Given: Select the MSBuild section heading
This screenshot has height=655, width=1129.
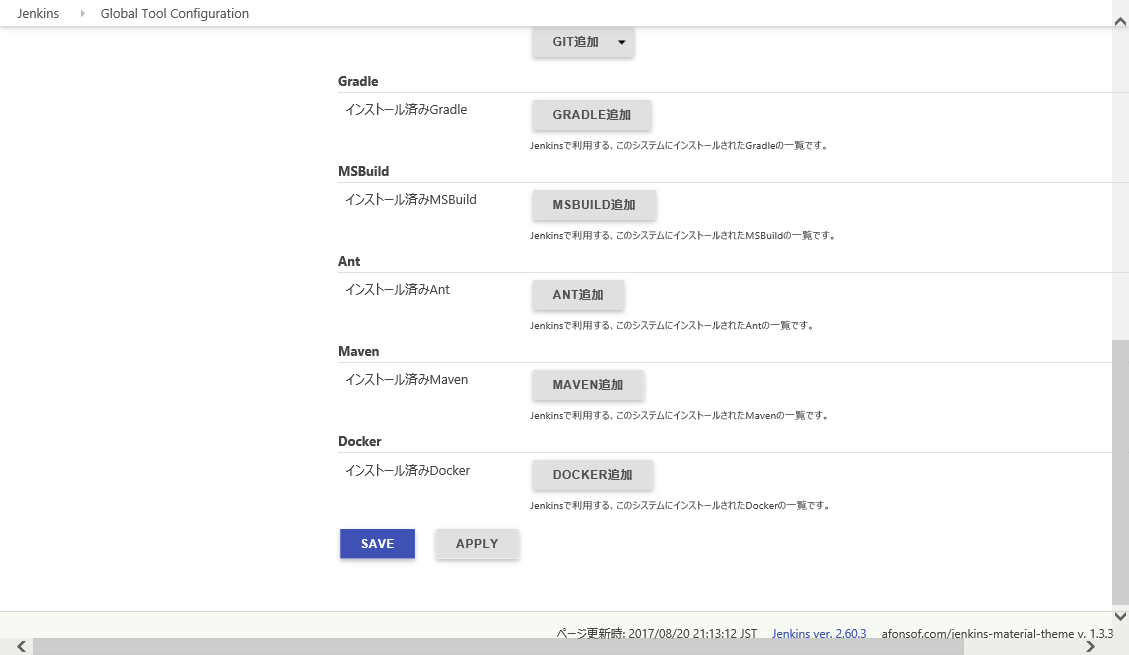Looking at the screenshot, I should pos(364,171).
